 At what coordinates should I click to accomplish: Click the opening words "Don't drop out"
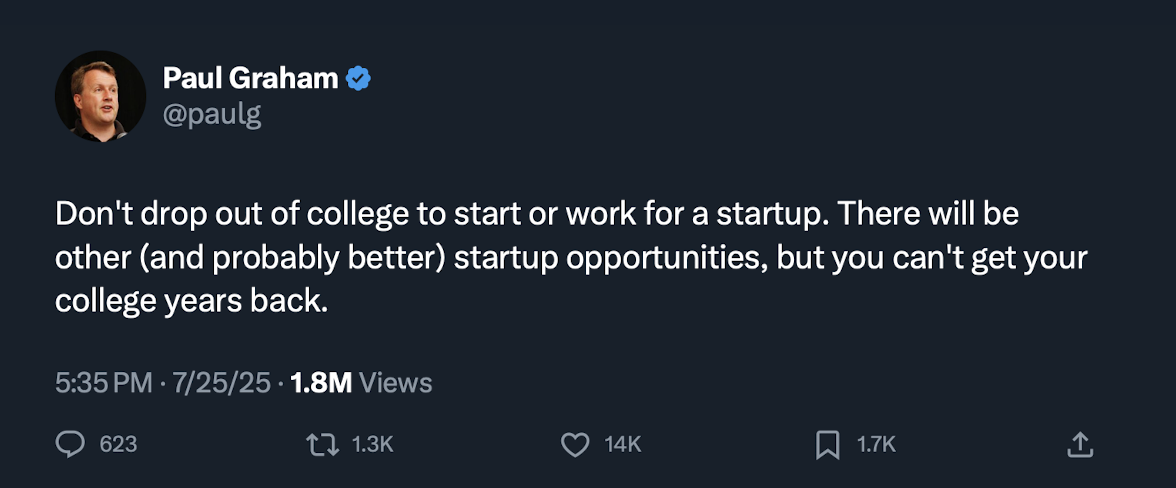coord(145,214)
